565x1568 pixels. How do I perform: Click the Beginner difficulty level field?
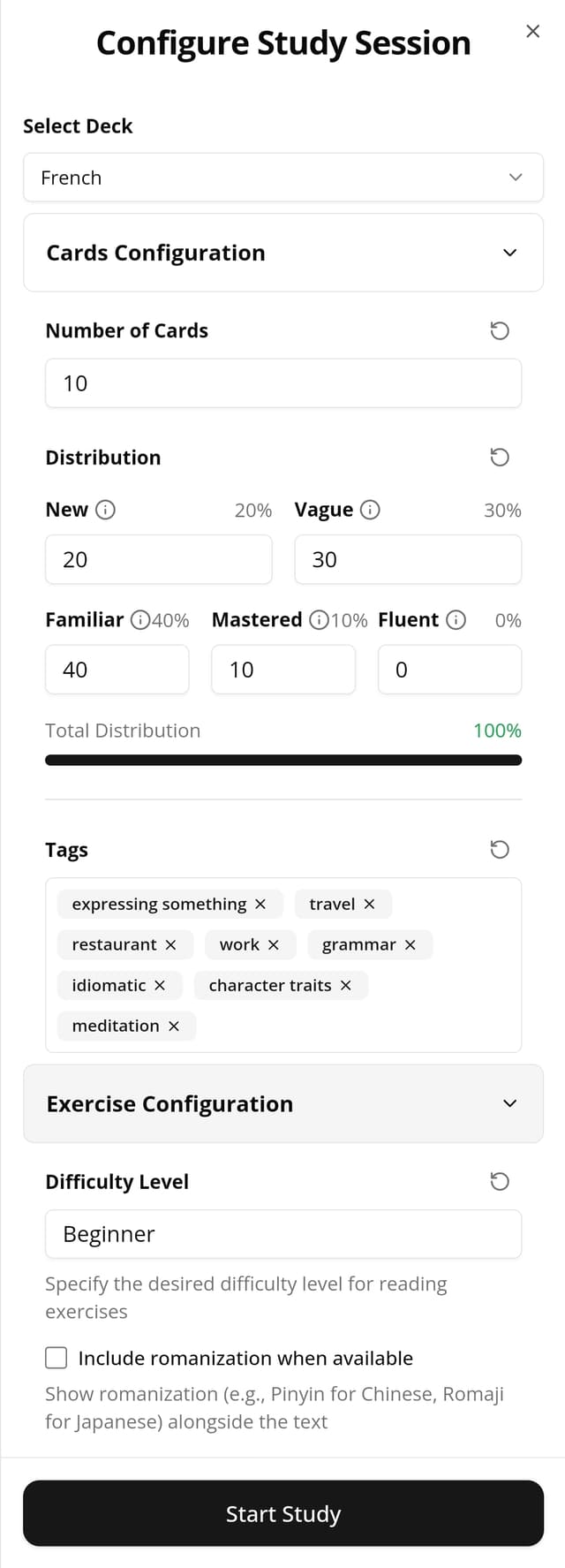tap(283, 1234)
